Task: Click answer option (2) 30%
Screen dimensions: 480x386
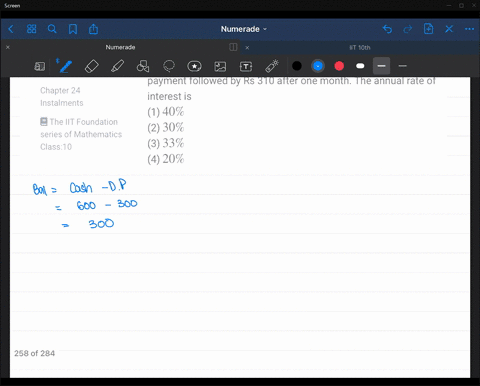Action: (166, 128)
